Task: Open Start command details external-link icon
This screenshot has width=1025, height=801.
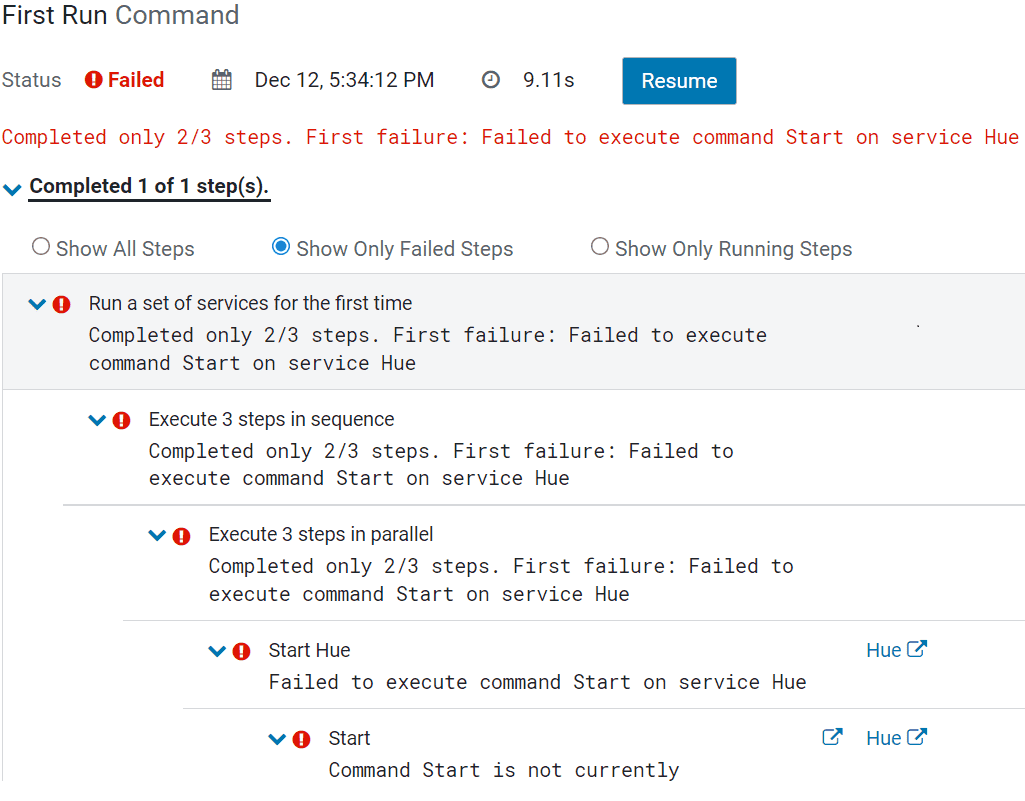Action: (832, 737)
